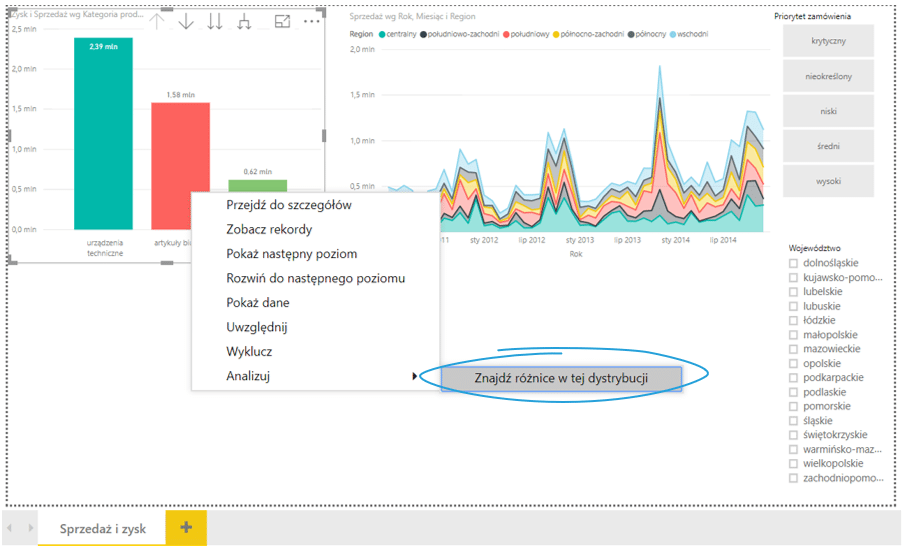The image size is (904, 550).
Task: Select Znajdź różnice w tej dystrybucji
Action: [561, 378]
